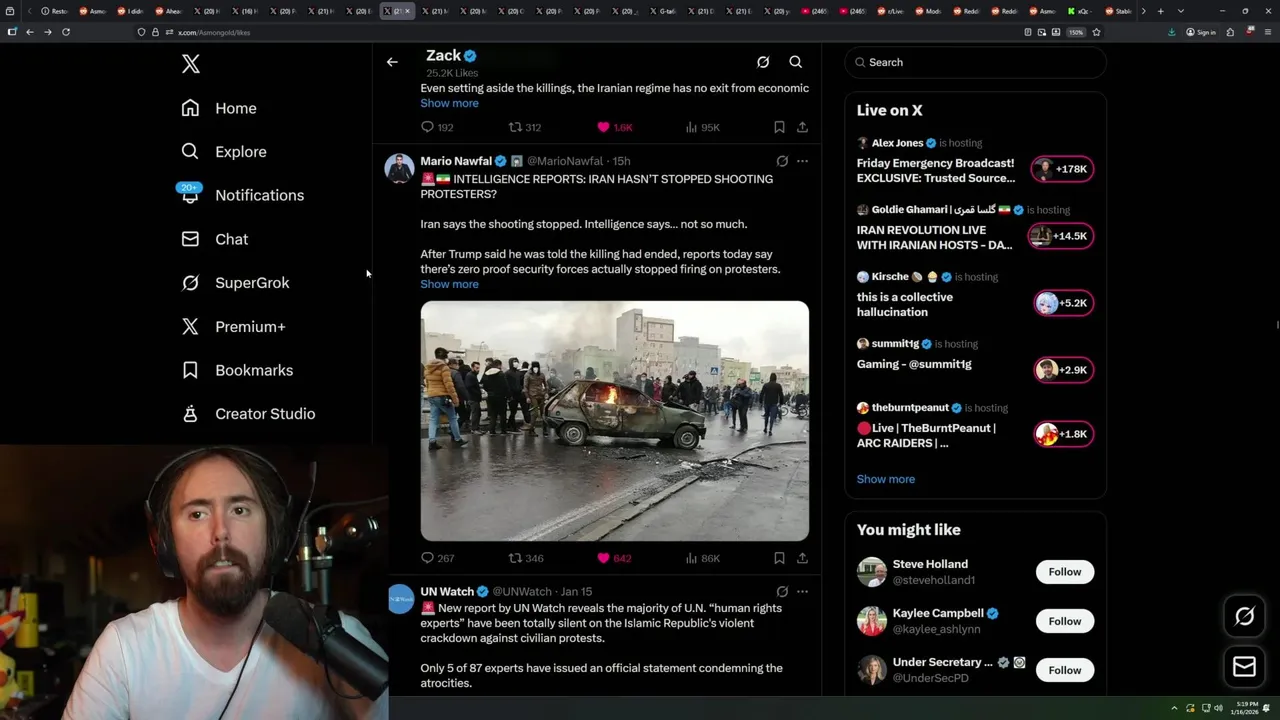View analytics showing 95K views

[x=703, y=127]
